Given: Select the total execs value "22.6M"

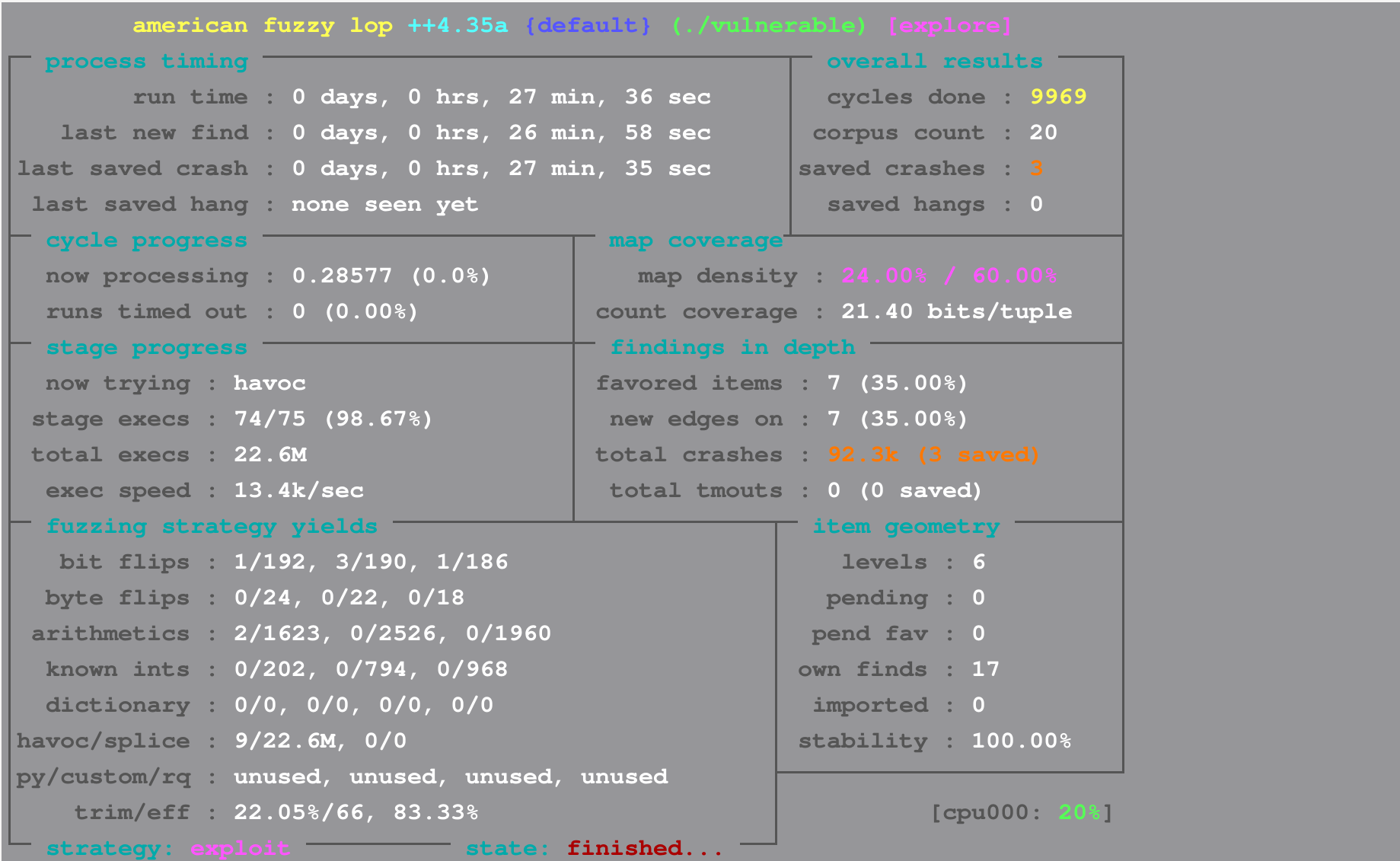Looking at the screenshot, I should [x=270, y=455].
